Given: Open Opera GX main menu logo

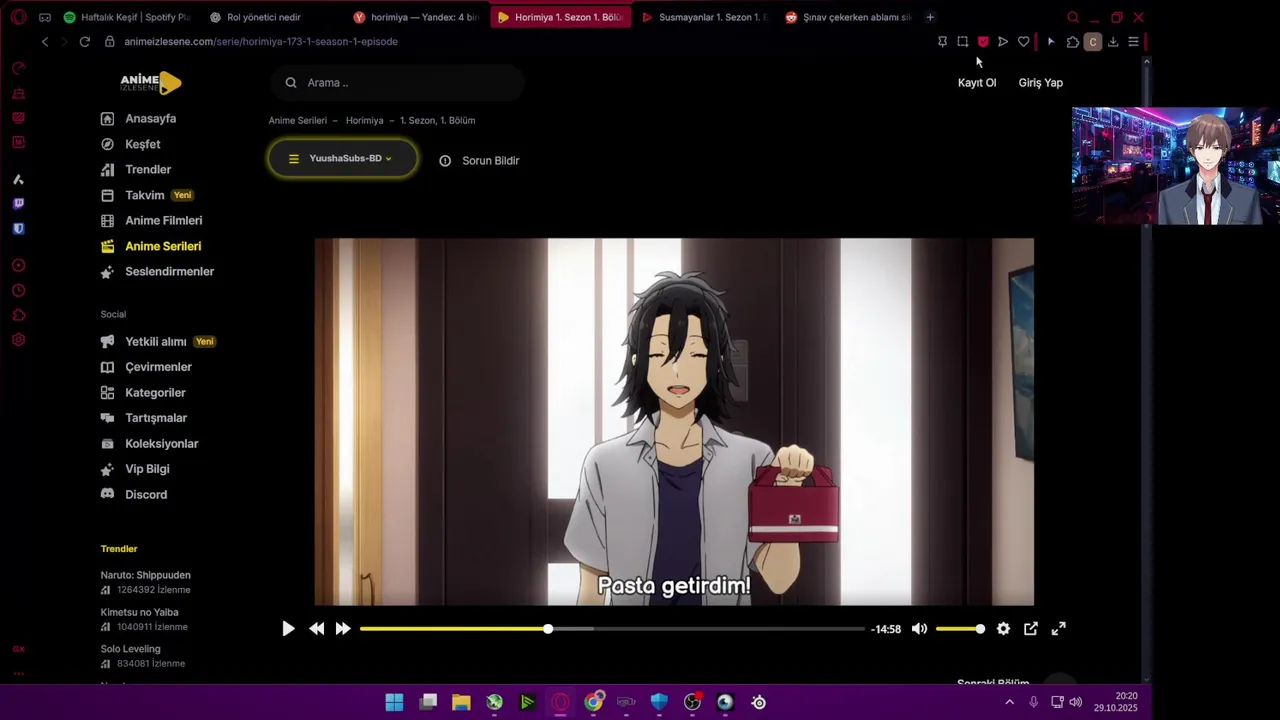Looking at the screenshot, I should (x=18, y=17).
